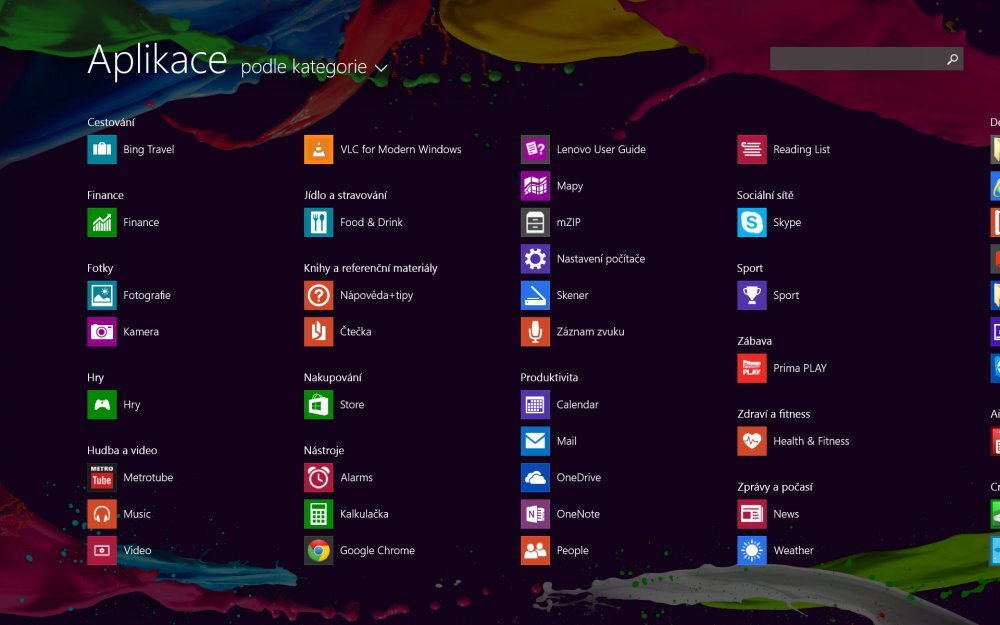
Task: Open the Hry games app icon
Action: click(102, 404)
